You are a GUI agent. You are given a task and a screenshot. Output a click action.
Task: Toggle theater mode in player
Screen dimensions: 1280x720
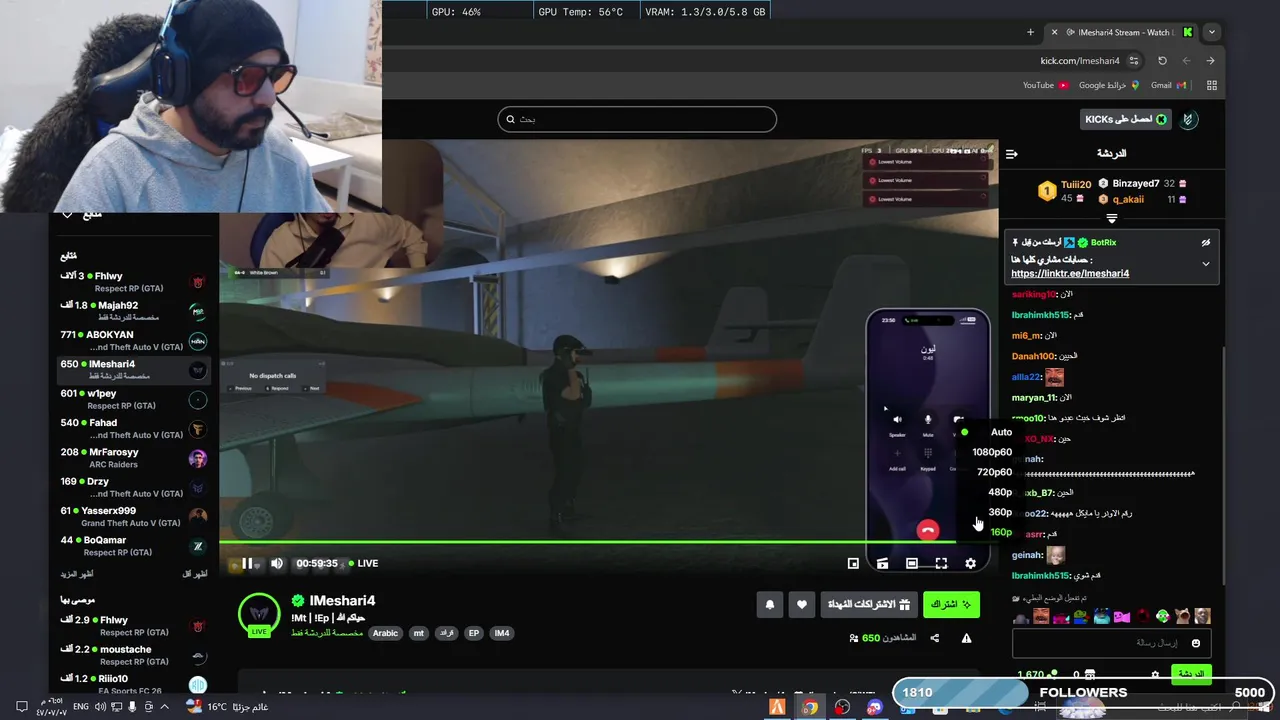[x=912, y=563]
